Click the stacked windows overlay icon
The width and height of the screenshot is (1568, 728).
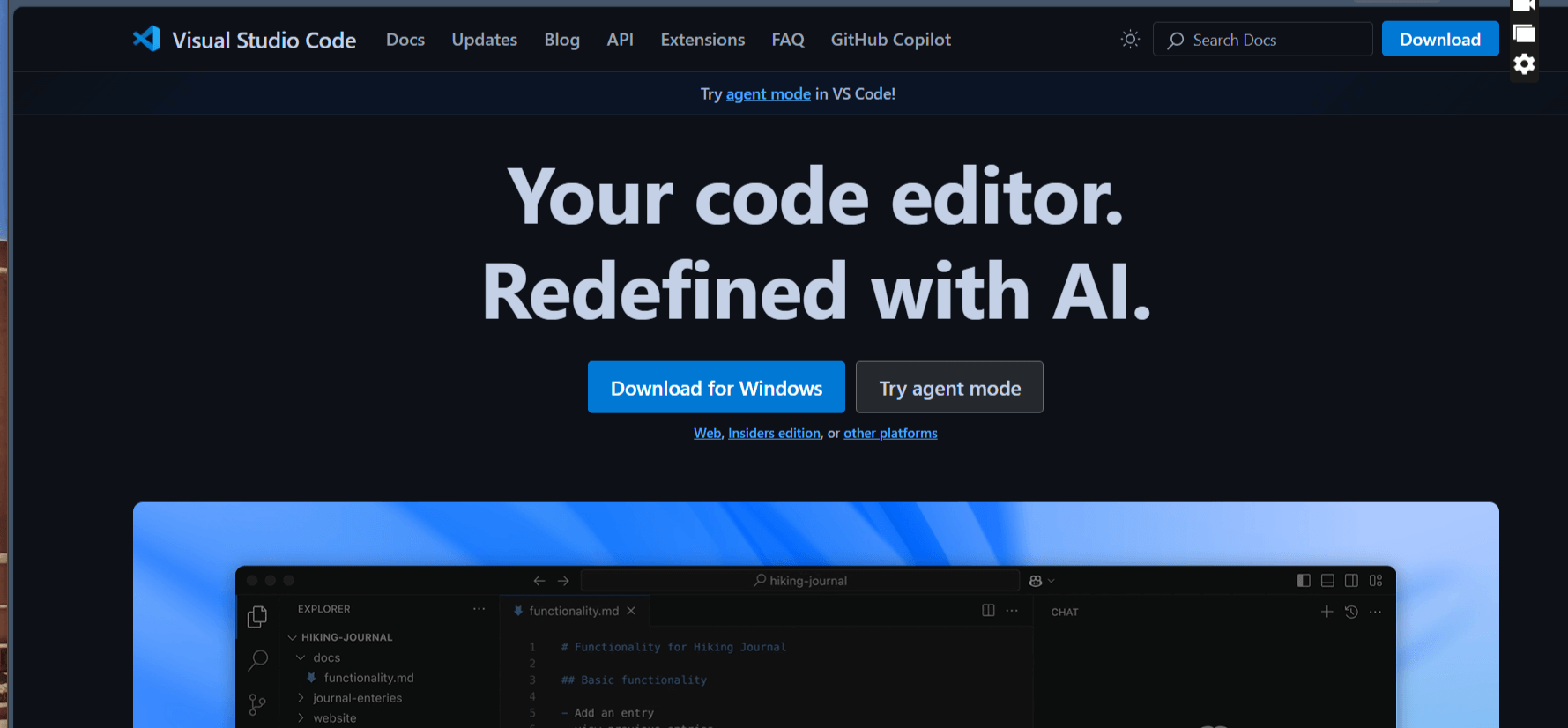pyautogui.click(x=1524, y=33)
